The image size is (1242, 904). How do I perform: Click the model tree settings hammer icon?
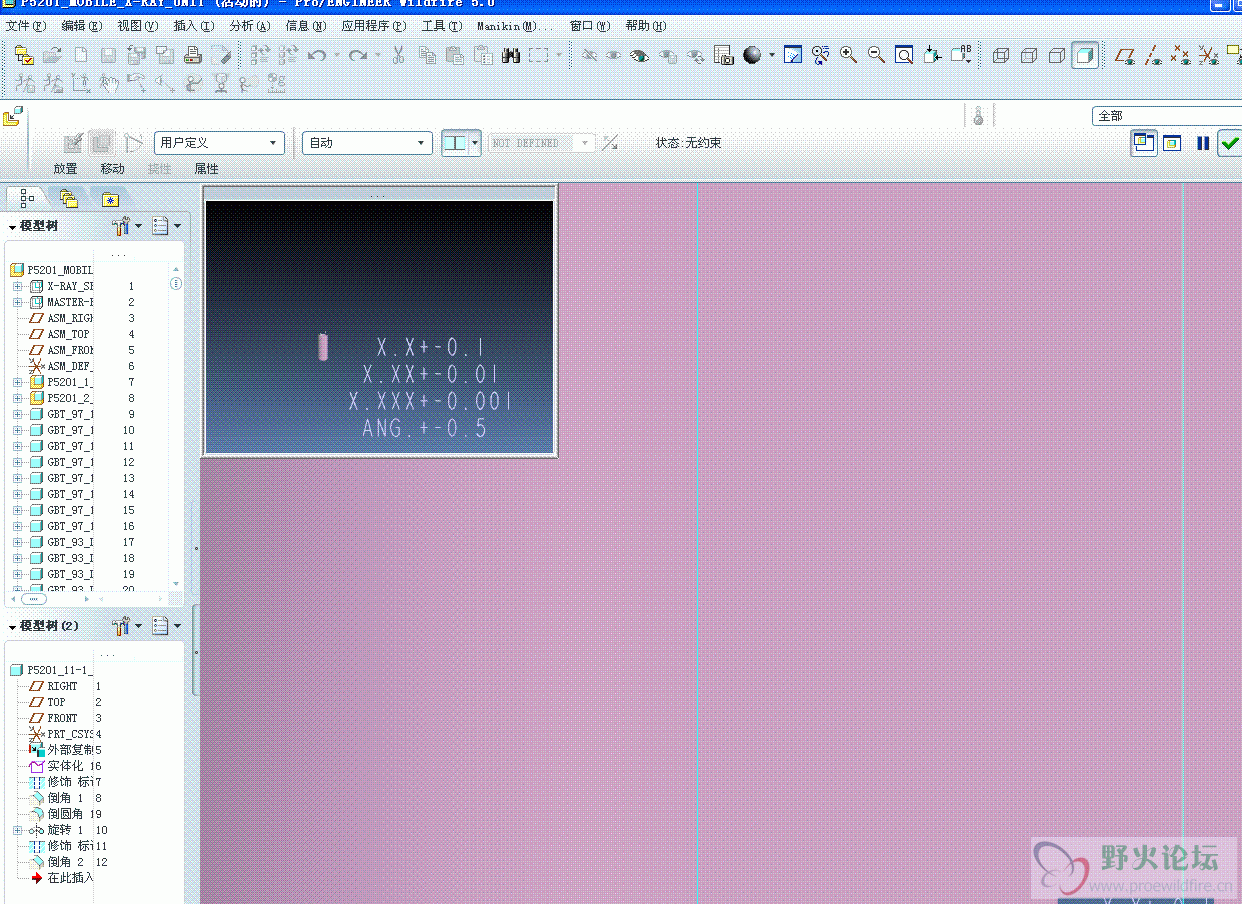coord(122,226)
